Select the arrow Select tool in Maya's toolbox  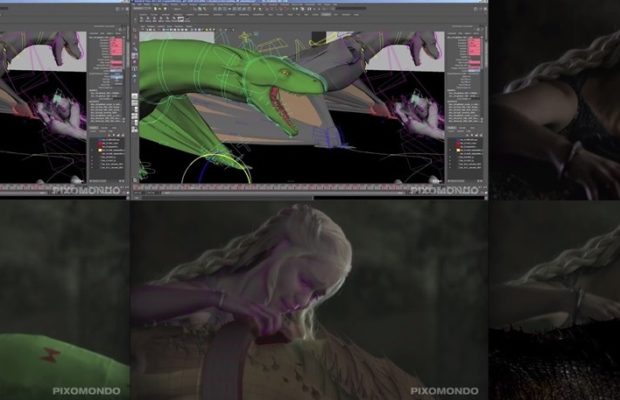pos(135,40)
